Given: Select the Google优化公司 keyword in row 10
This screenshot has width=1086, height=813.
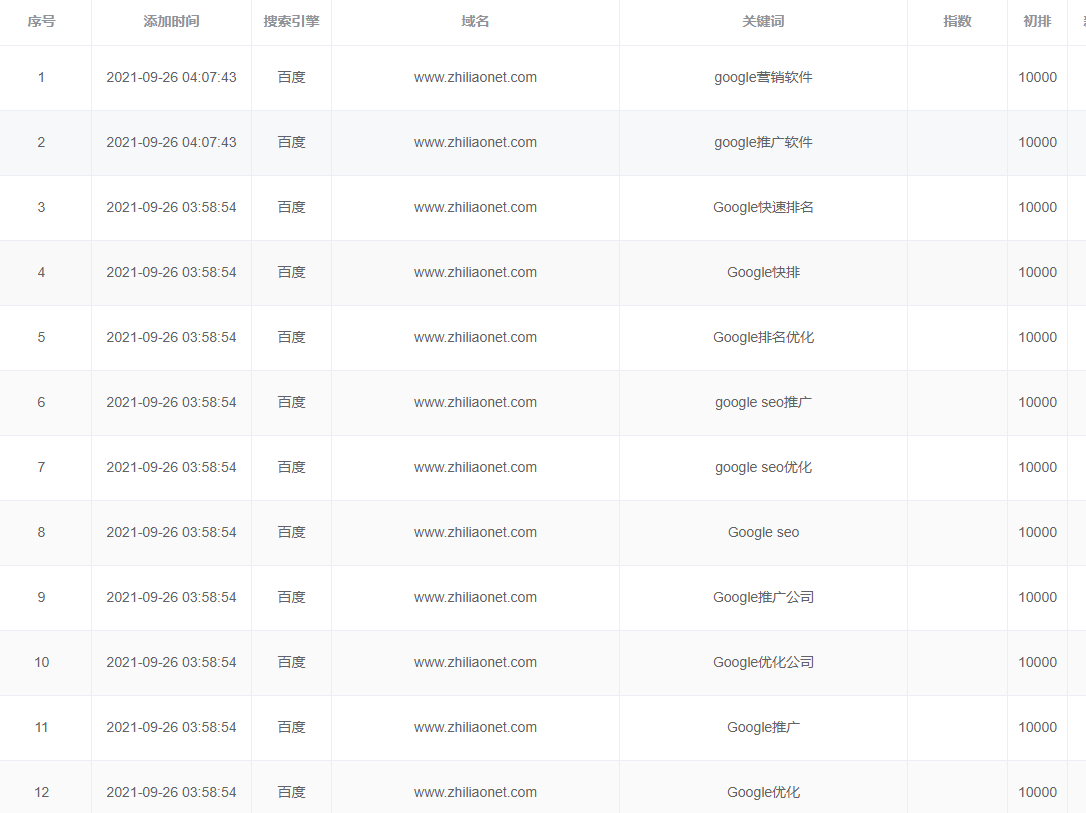Looking at the screenshot, I should click(763, 662).
